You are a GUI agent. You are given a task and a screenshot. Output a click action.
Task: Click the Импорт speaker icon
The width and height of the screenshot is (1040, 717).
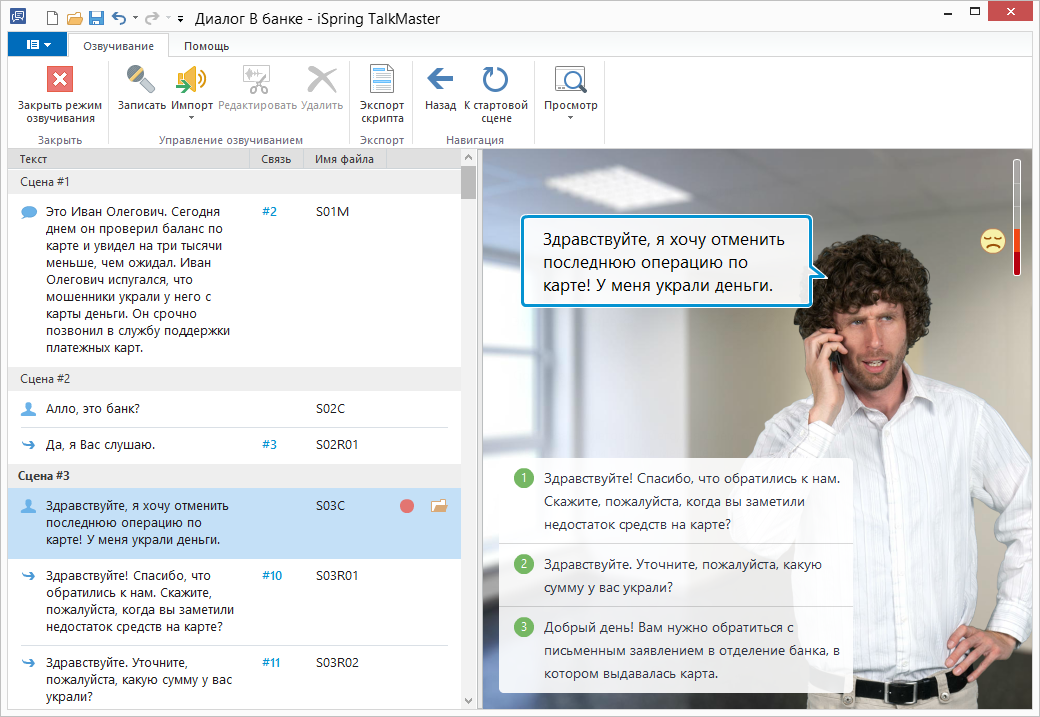click(192, 80)
